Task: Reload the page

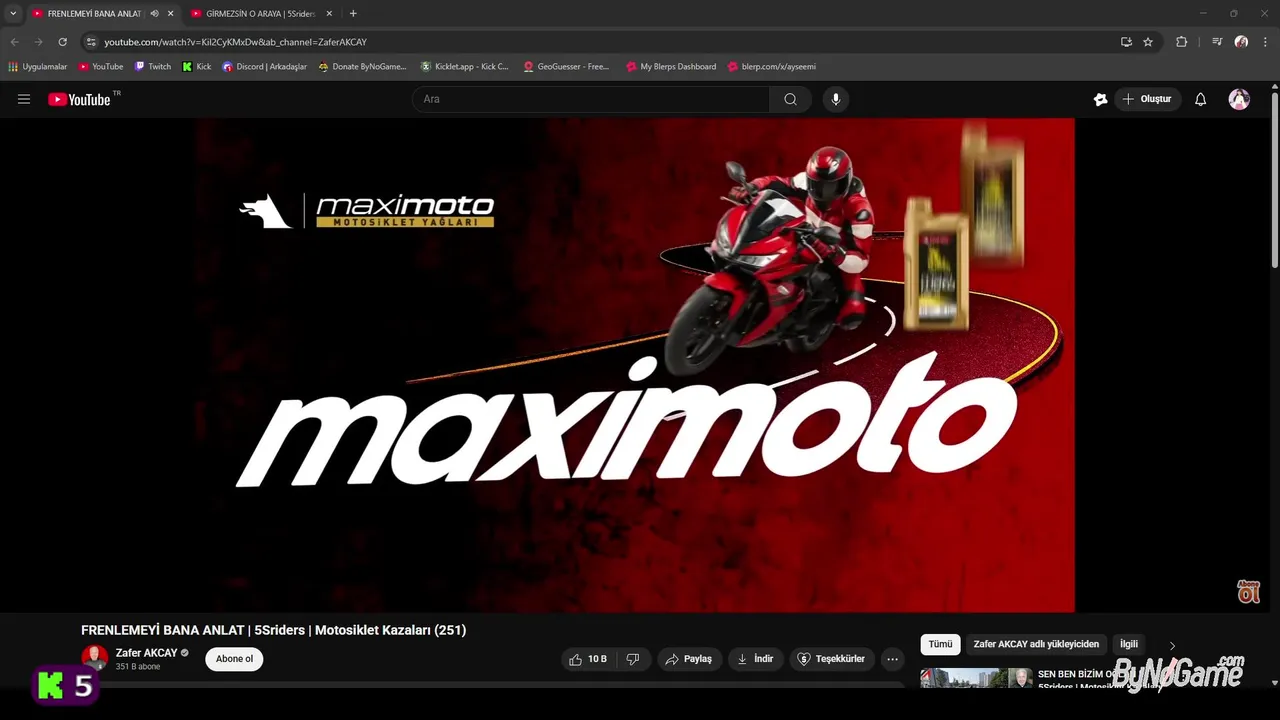Action: [62, 42]
